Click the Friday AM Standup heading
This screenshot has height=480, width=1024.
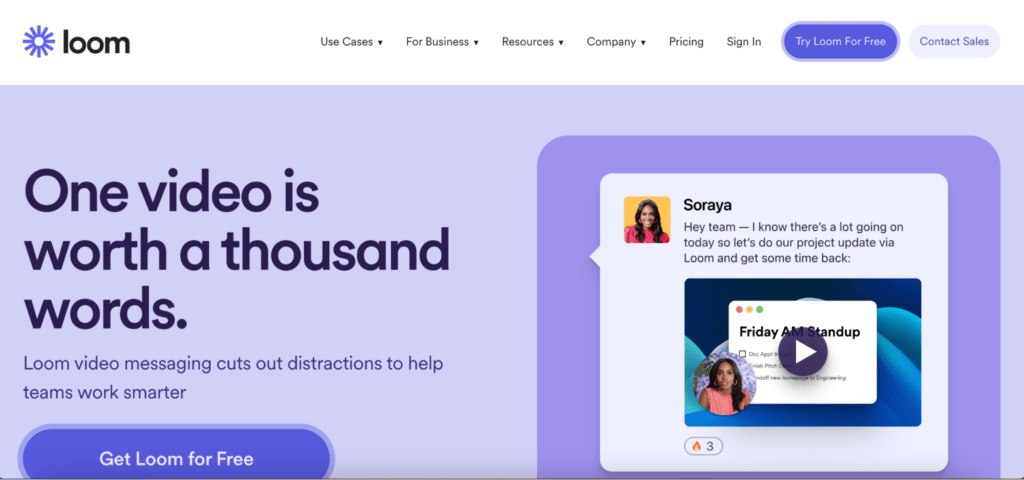click(x=799, y=332)
